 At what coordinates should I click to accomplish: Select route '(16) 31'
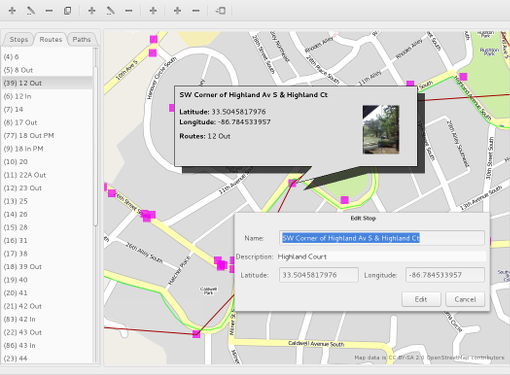click(47, 240)
